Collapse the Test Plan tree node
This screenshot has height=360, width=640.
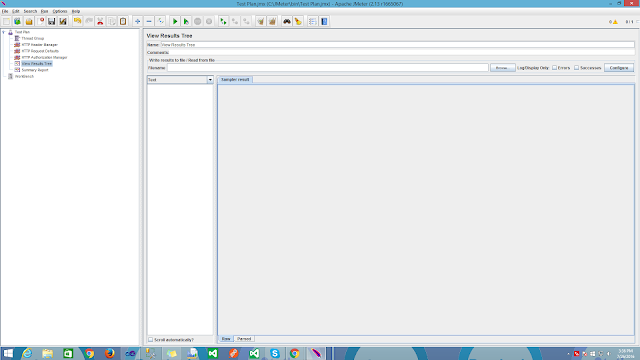(4, 32)
